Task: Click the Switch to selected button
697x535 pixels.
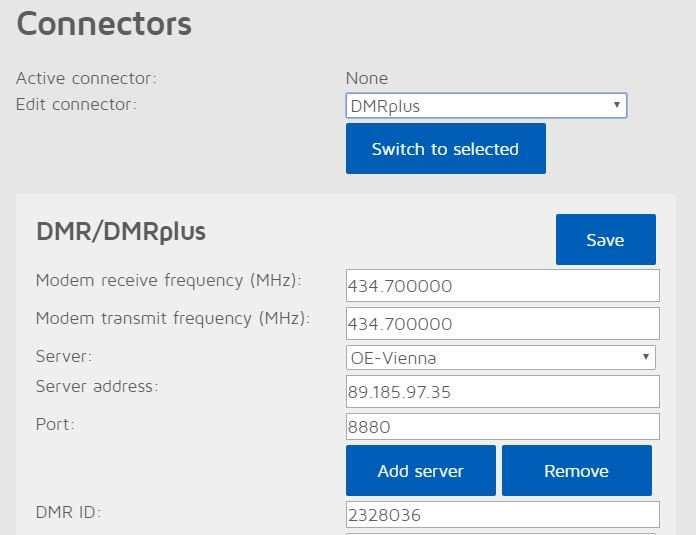Action: tap(446, 149)
